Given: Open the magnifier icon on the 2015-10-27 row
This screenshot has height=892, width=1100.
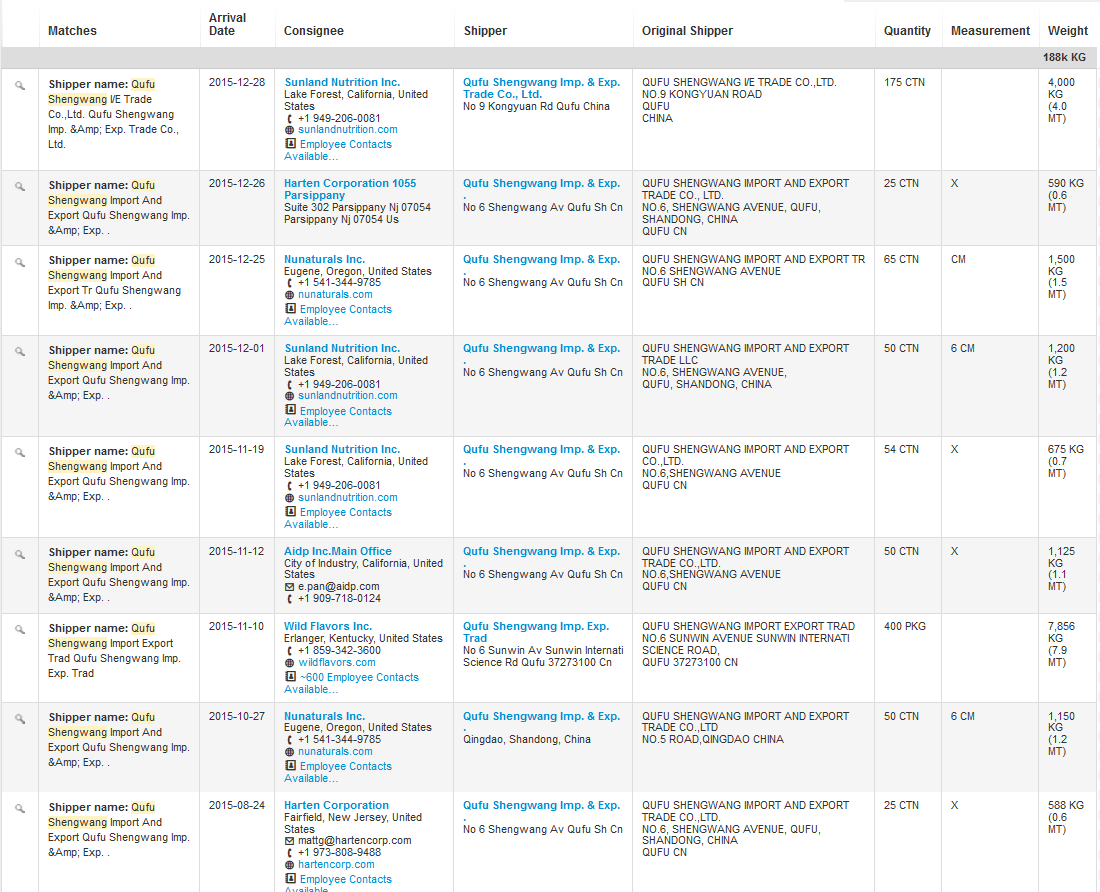Looking at the screenshot, I should point(20,719).
